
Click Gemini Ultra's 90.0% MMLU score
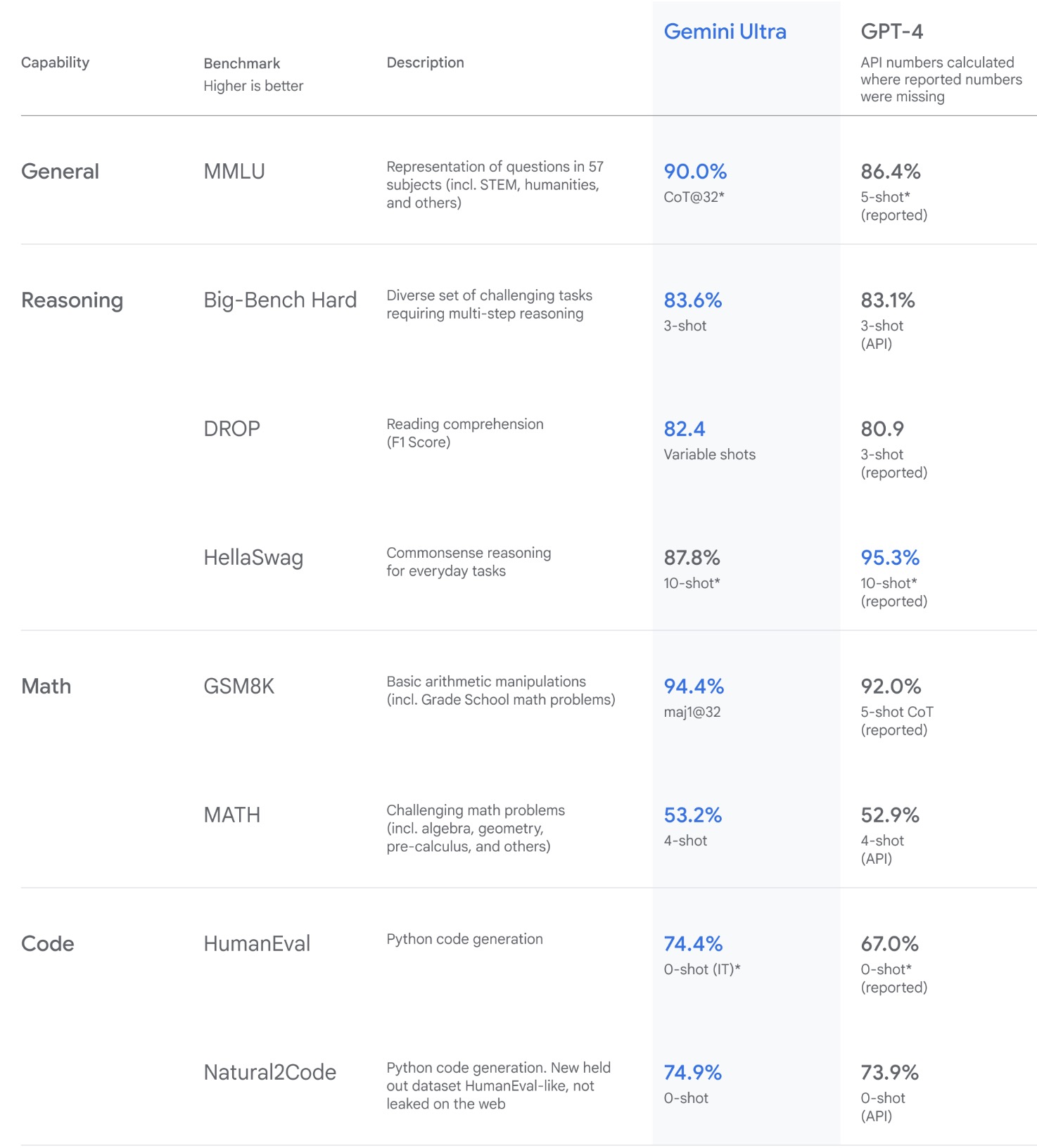(x=695, y=171)
